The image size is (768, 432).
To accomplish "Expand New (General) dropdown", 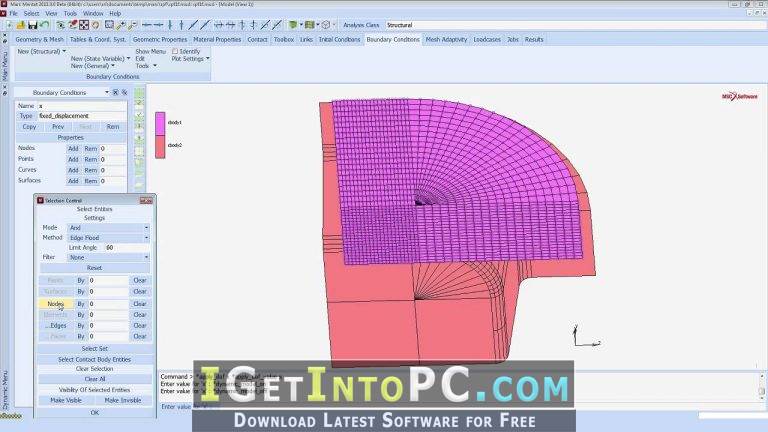I will point(93,66).
